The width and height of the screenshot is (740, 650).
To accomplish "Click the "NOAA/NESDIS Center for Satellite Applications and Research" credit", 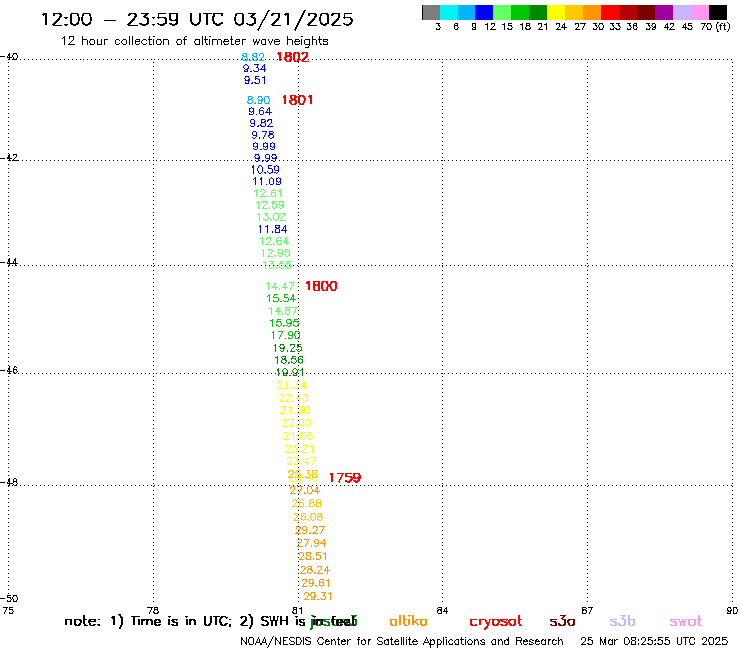I will (x=402, y=642).
